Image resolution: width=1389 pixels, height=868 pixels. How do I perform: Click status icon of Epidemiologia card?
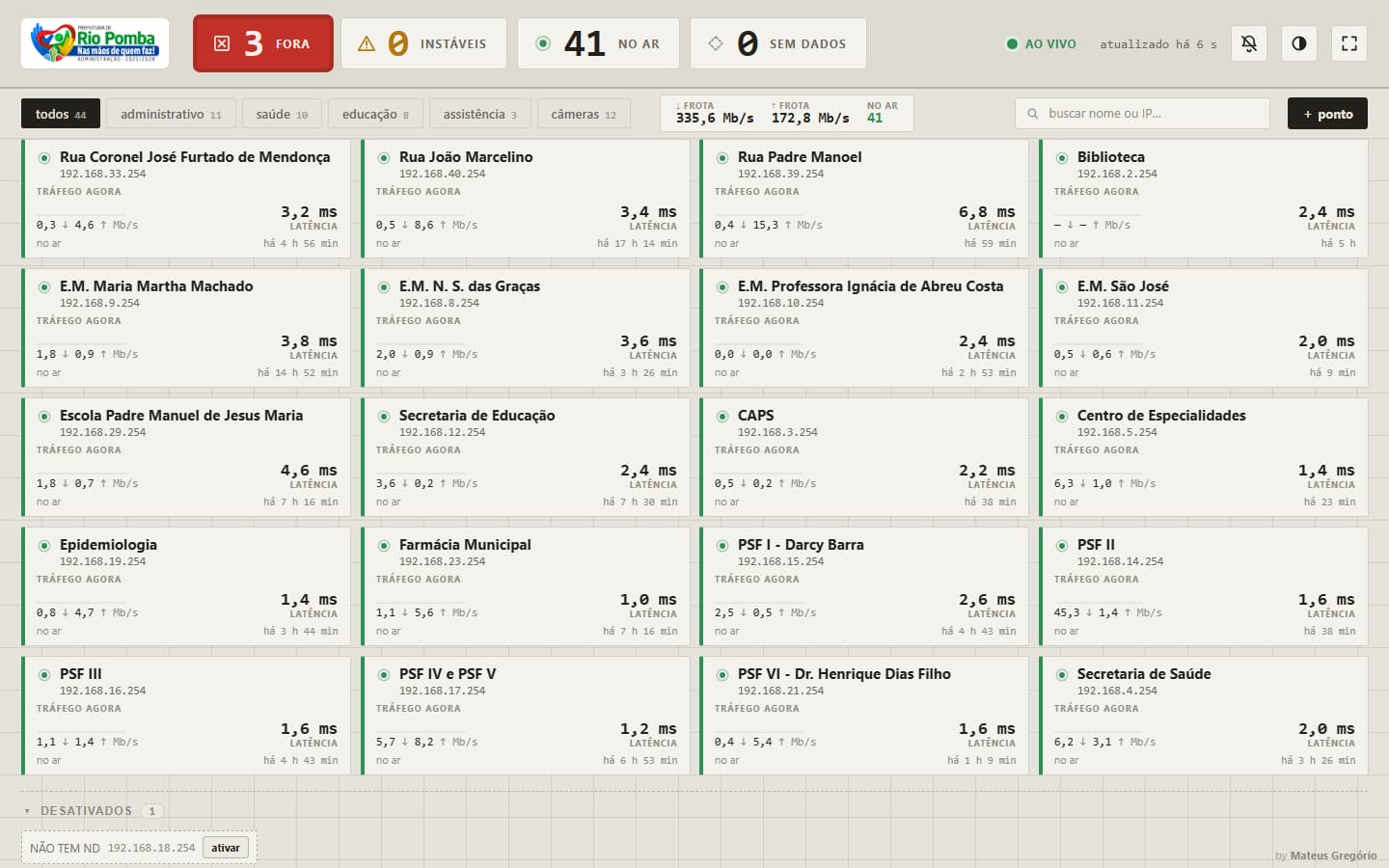click(44, 546)
